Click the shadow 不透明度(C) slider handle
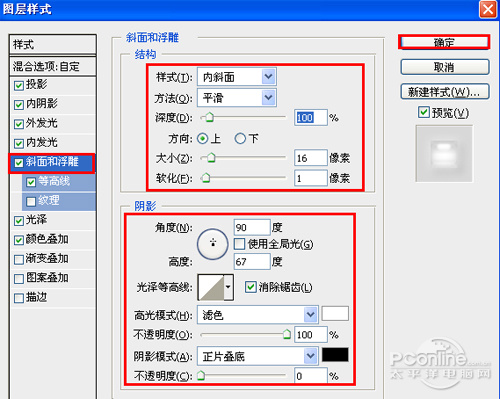This screenshot has height=399, width=500. coord(201,376)
